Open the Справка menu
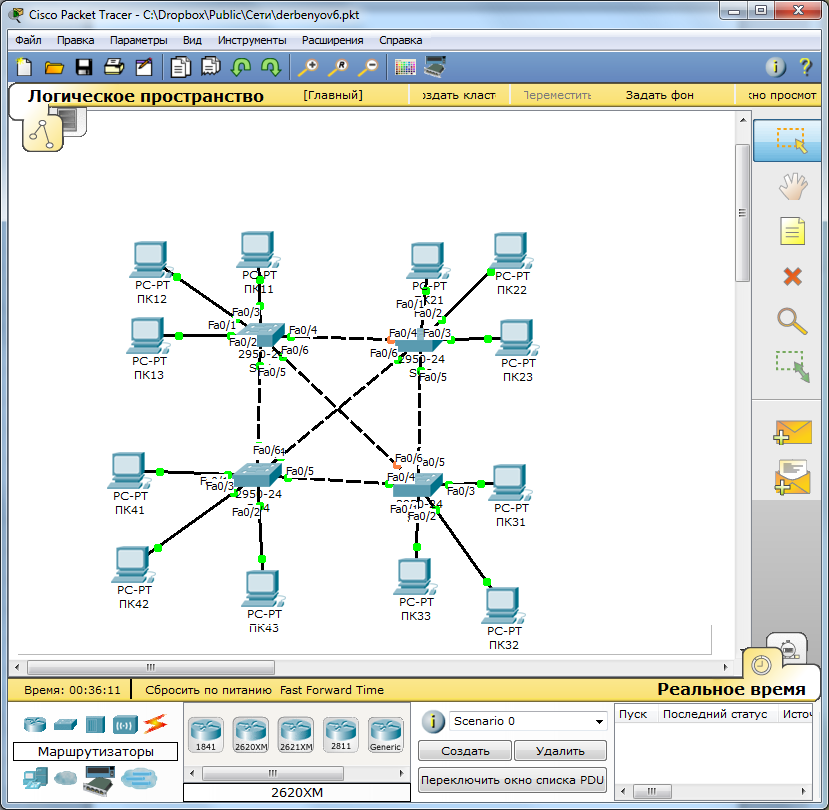Image resolution: width=829 pixels, height=810 pixels. point(401,40)
